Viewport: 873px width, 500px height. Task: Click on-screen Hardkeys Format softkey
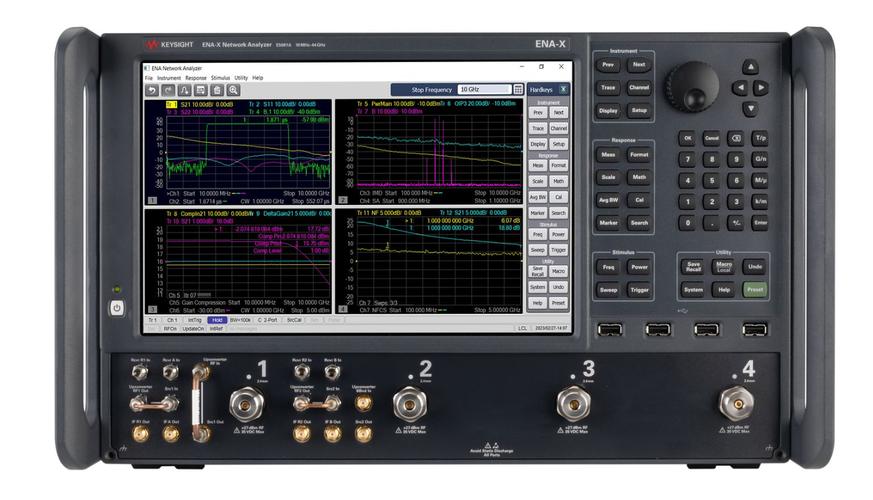558,165
